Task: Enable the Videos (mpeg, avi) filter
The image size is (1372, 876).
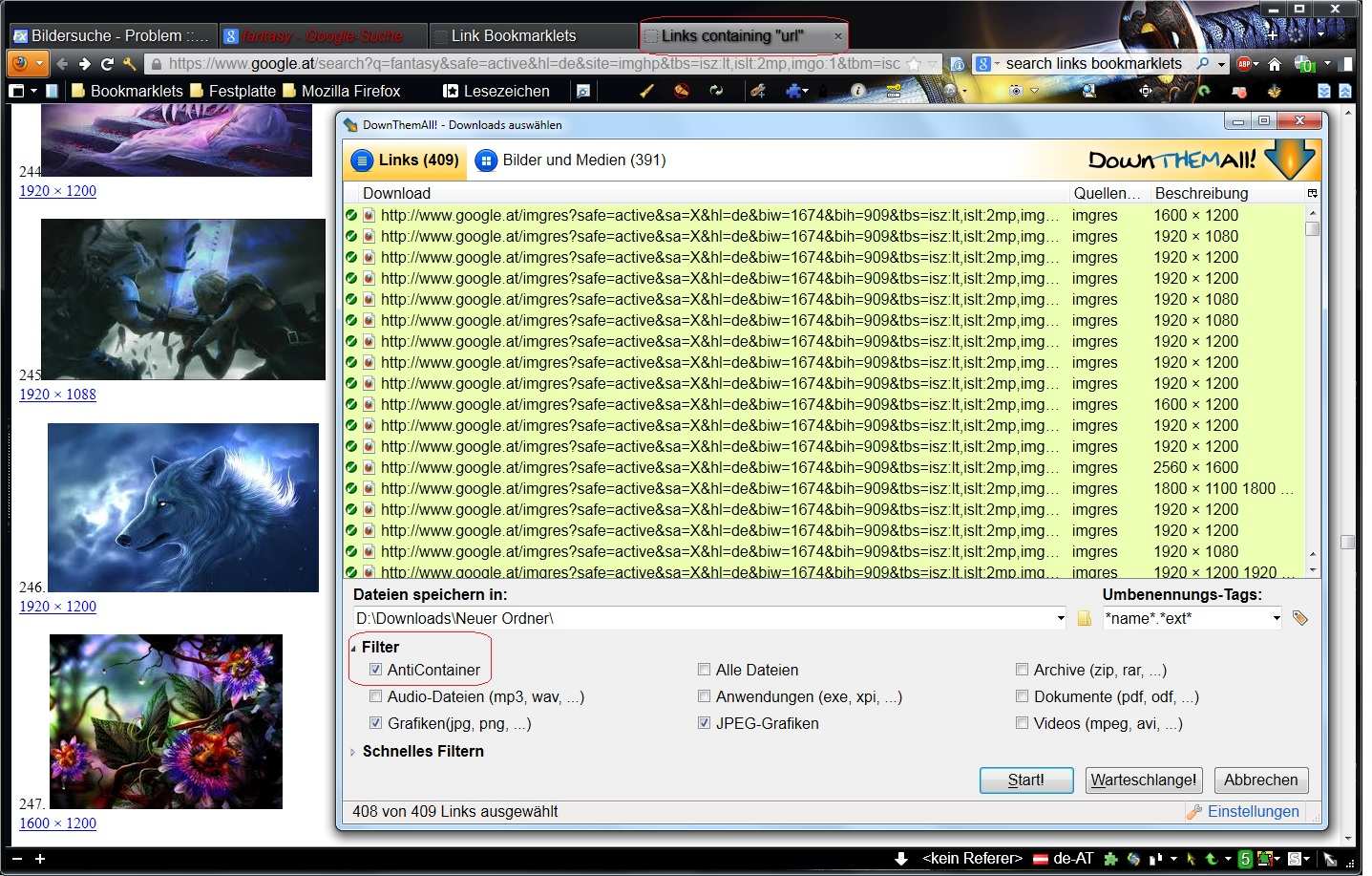Action: pos(1023,723)
